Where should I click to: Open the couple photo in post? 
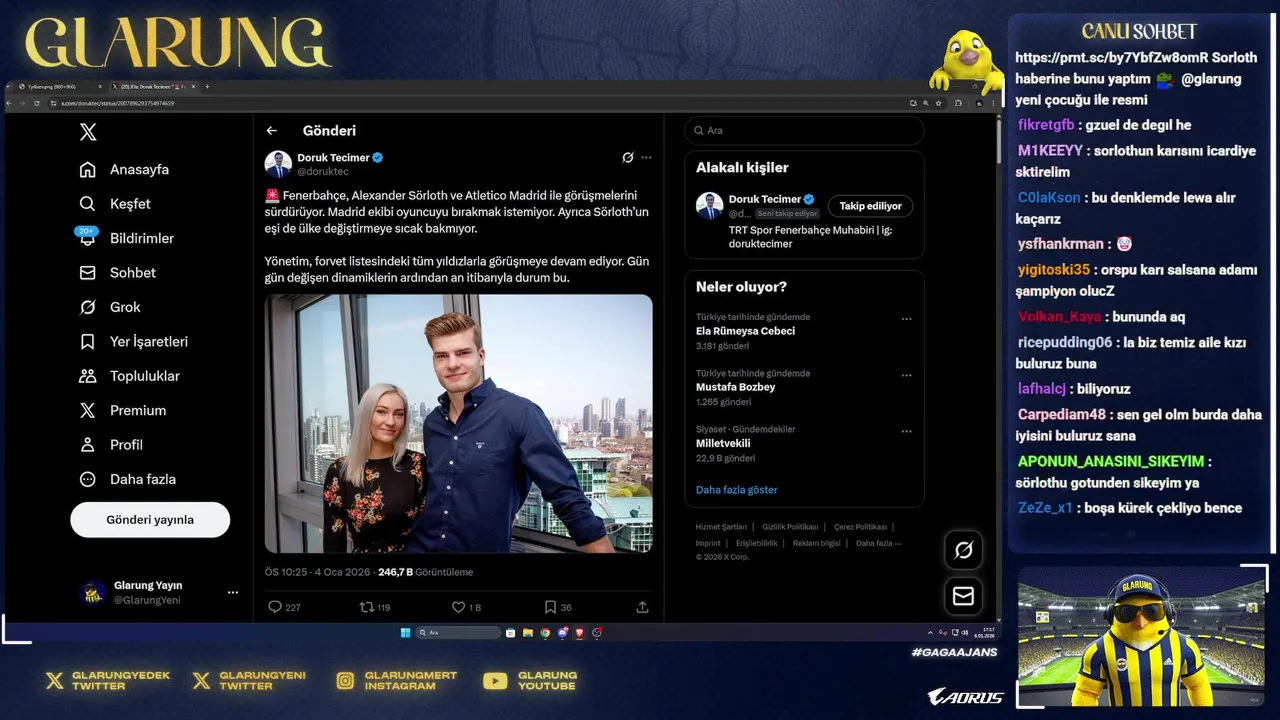coord(459,423)
